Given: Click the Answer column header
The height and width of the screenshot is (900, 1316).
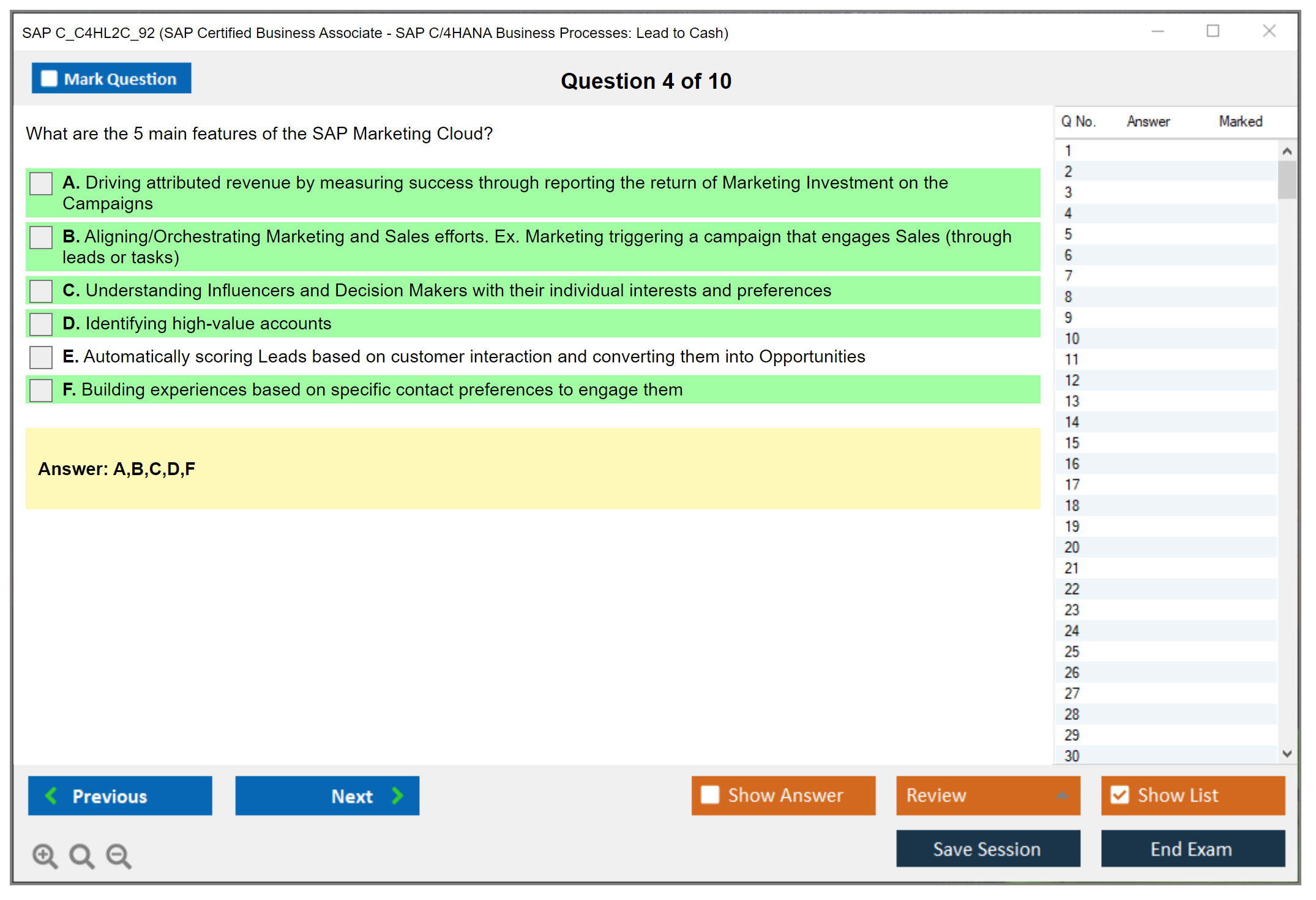Looking at the screenshot, I should pos(1148,122).
